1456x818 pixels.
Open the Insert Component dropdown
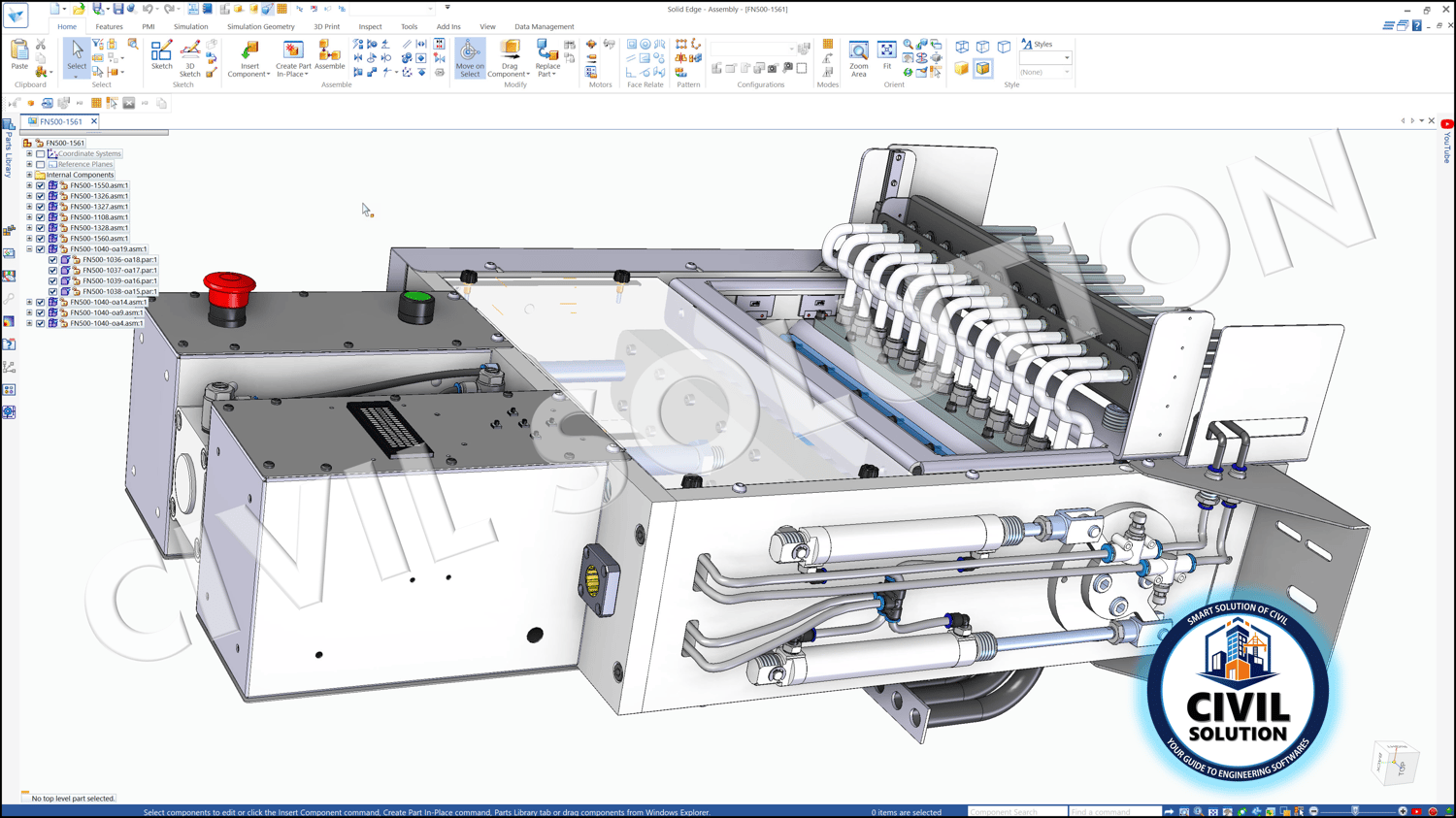tap(268, 75)
